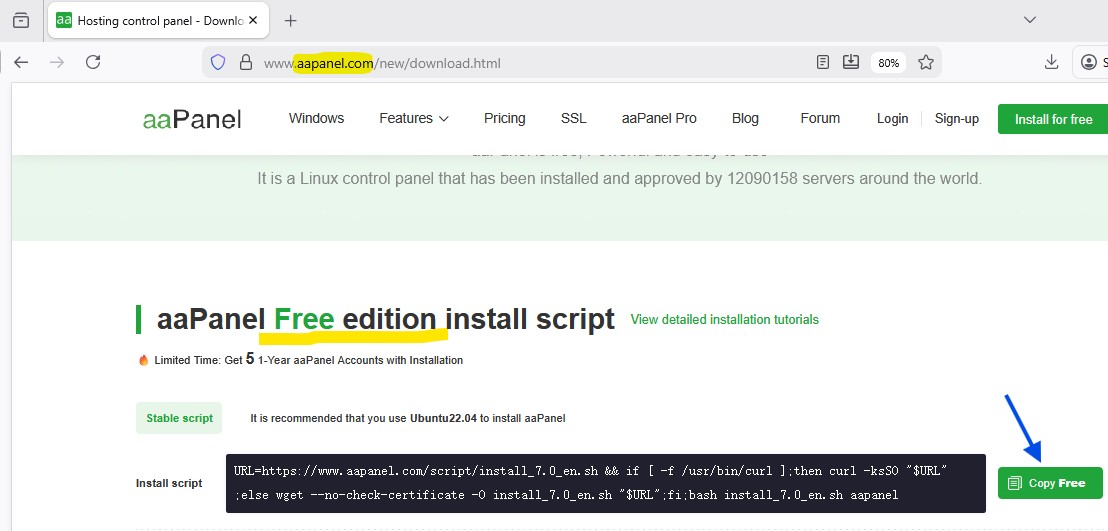Viewport: 1108px width, 531px height.
Task: Go back using the back arrow
Action: (x=21, y=62)
